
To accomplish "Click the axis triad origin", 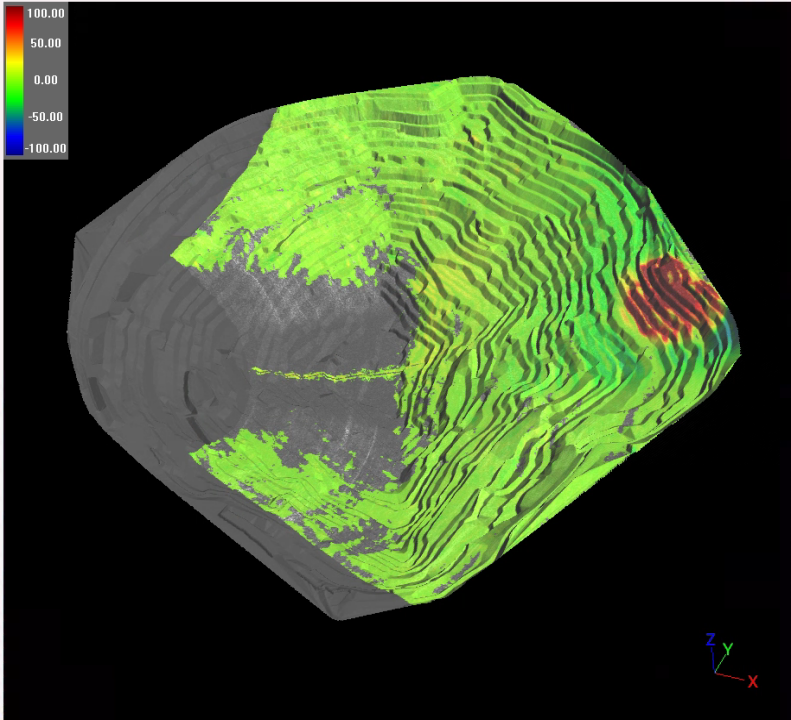I will click(715, 671).
